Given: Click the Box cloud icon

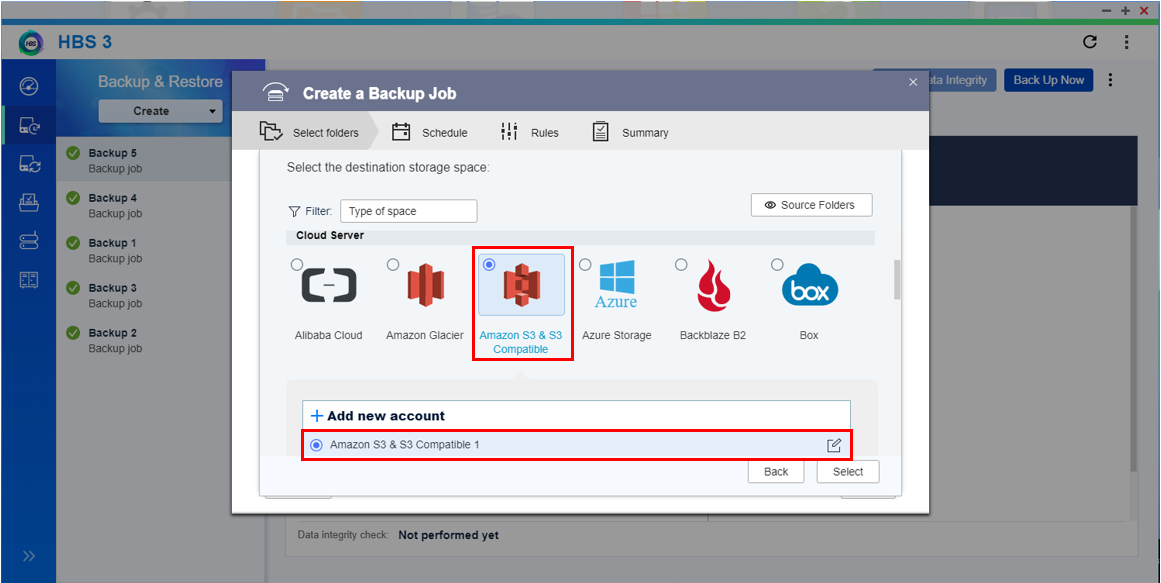Looking at the screenshot, I should click(809, 286).
